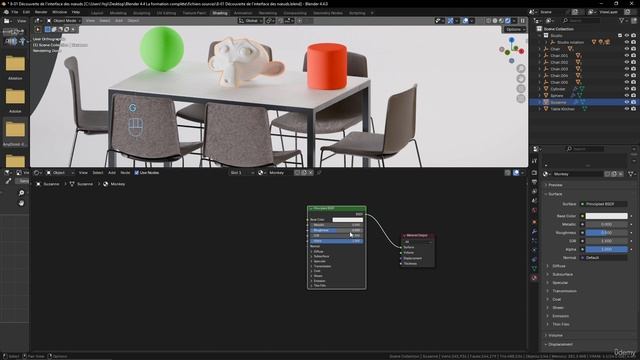Open the Object Data (green triangle) properties tab

click(x=534, y=268)
